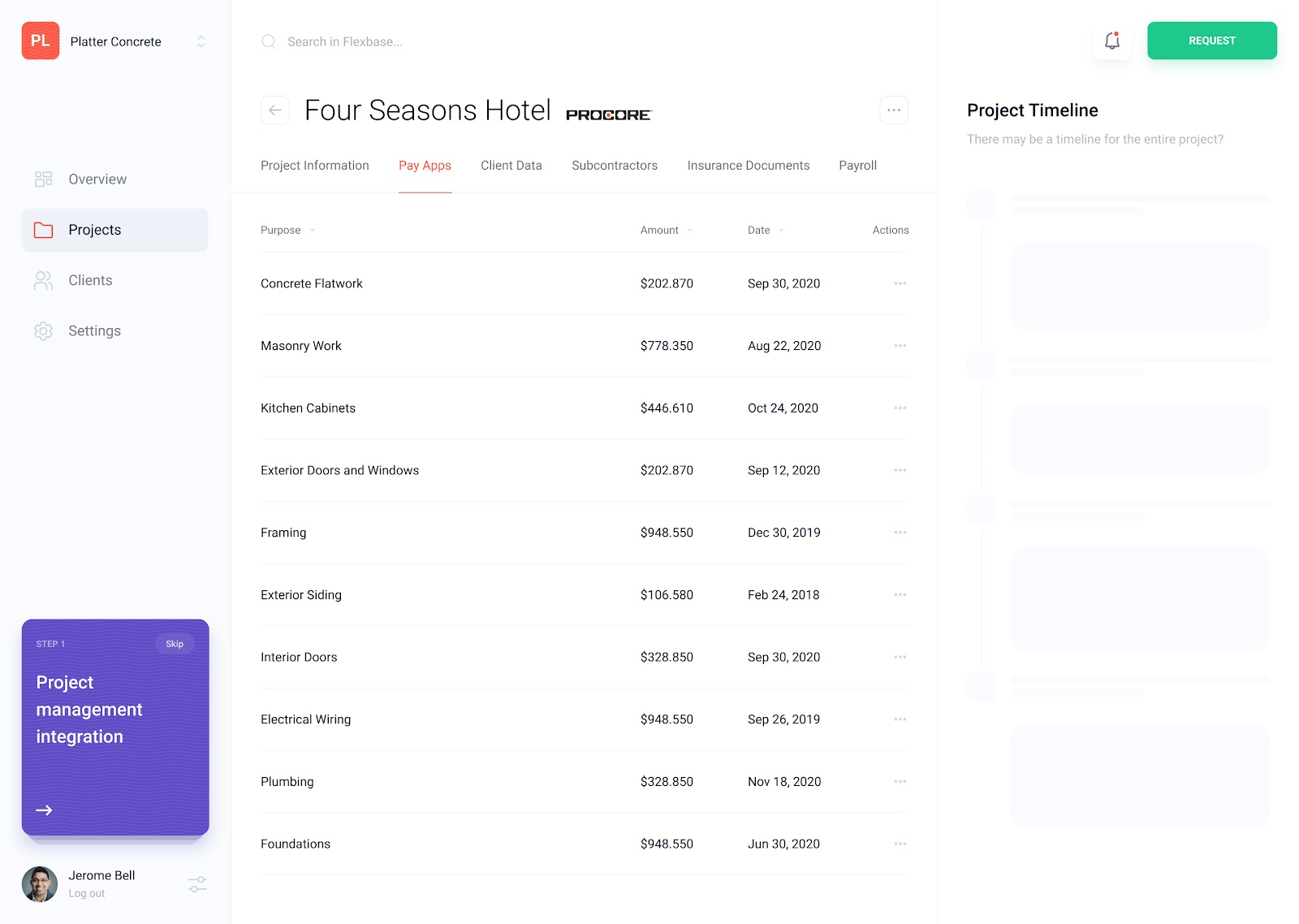Switch to the Payroll tab
Image resolution: width=1299 pixels, height=924 pixels.
858,166
